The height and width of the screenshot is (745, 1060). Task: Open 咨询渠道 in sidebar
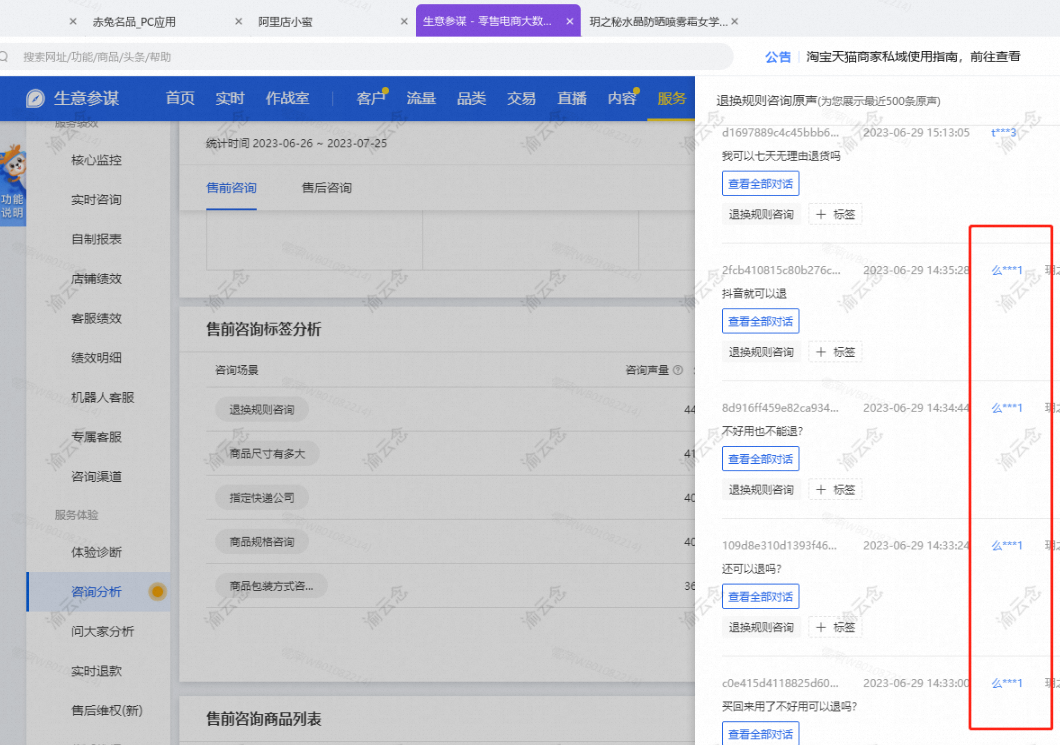[97, 477]
